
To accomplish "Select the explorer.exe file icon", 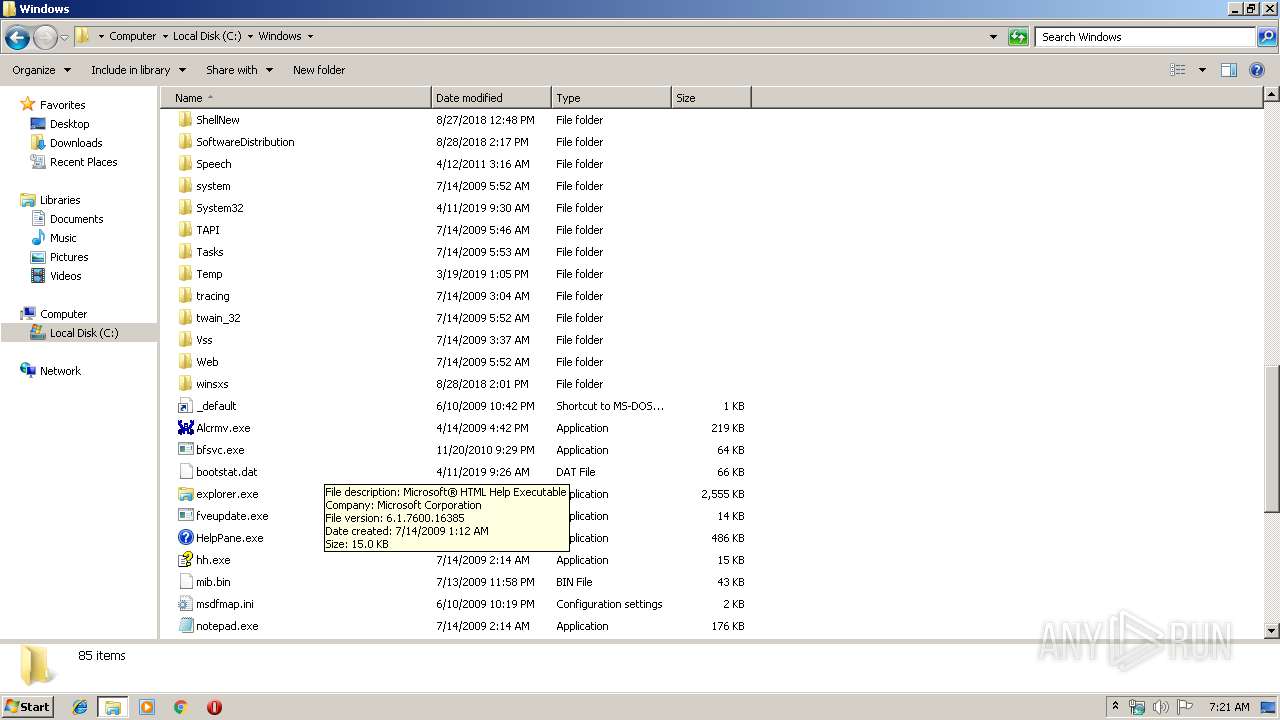I will point(185,494).
